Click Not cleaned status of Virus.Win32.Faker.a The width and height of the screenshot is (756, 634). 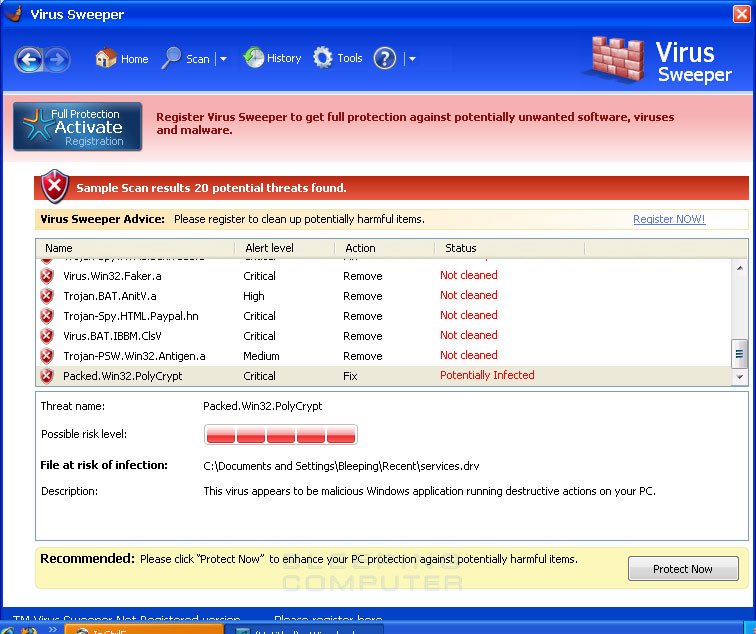point(468,275)
